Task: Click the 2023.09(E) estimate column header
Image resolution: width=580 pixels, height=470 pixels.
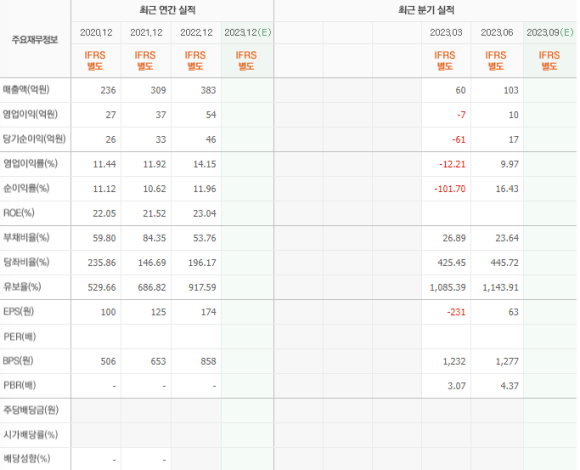Action: [550, 33]
